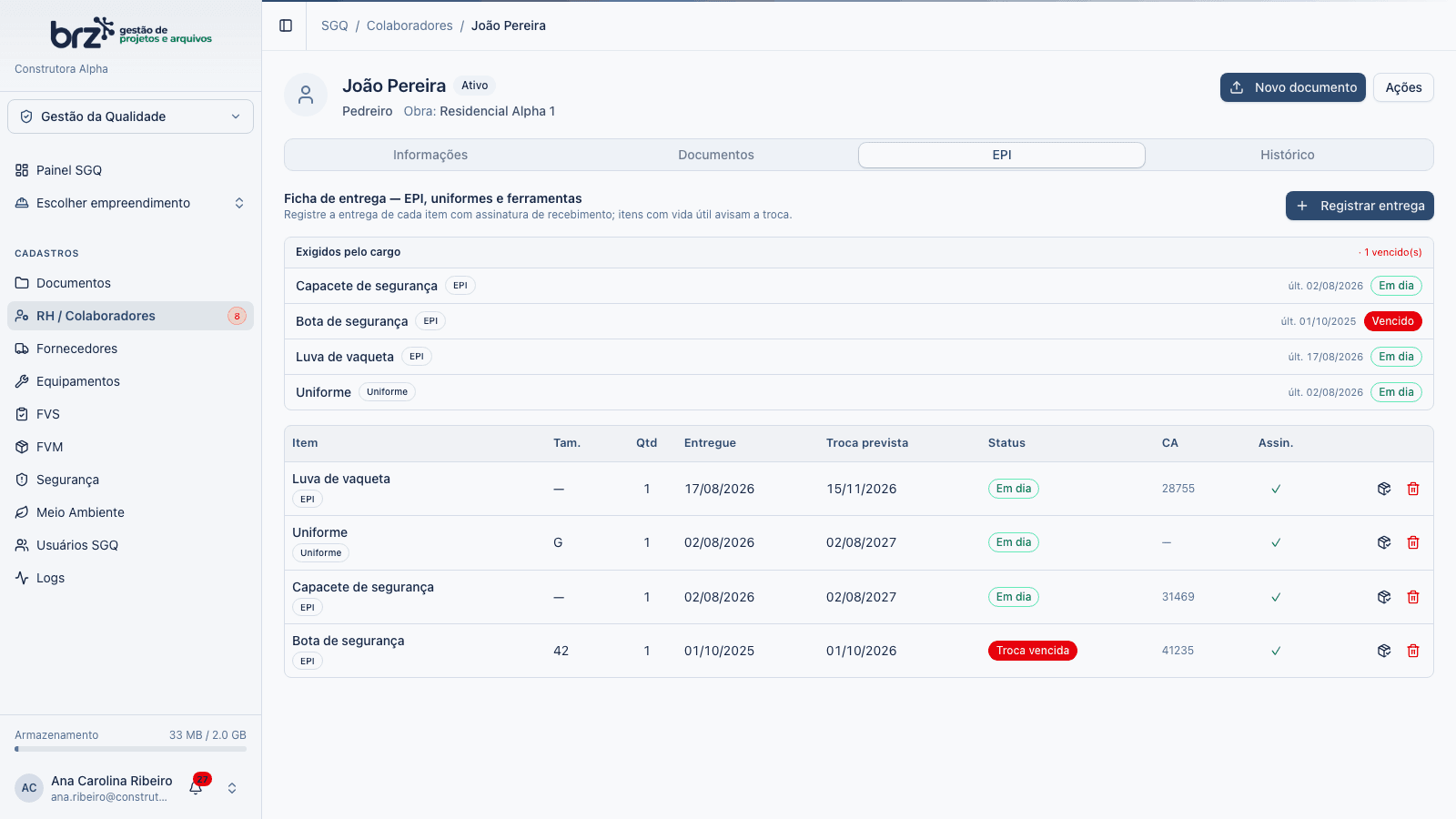Image resolution: width=1456 pixels, height=819 pixels.
Task: Delete the Uniforme delivery row
Action: click(1413, 542)
